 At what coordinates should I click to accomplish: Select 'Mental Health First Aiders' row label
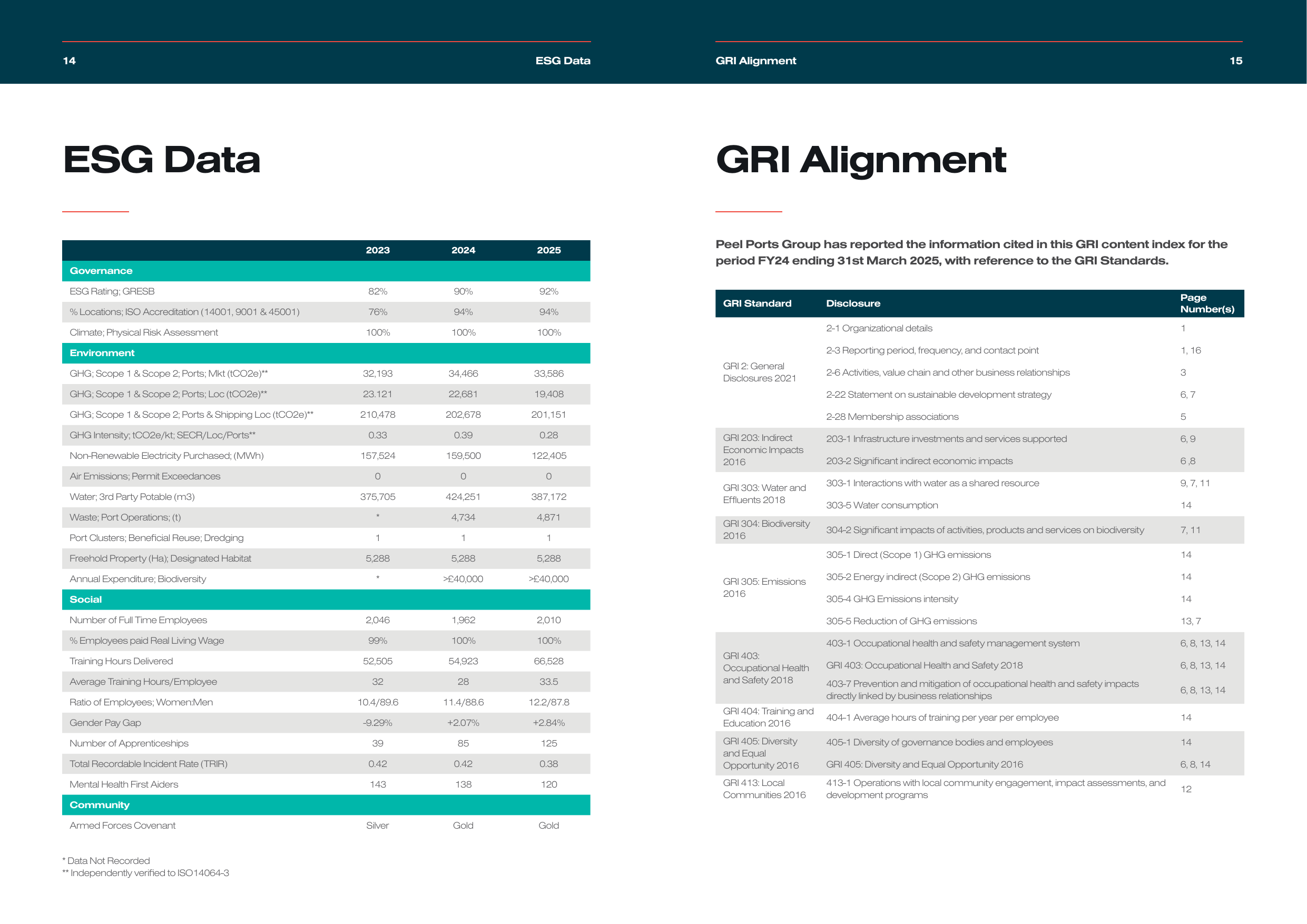124,784
